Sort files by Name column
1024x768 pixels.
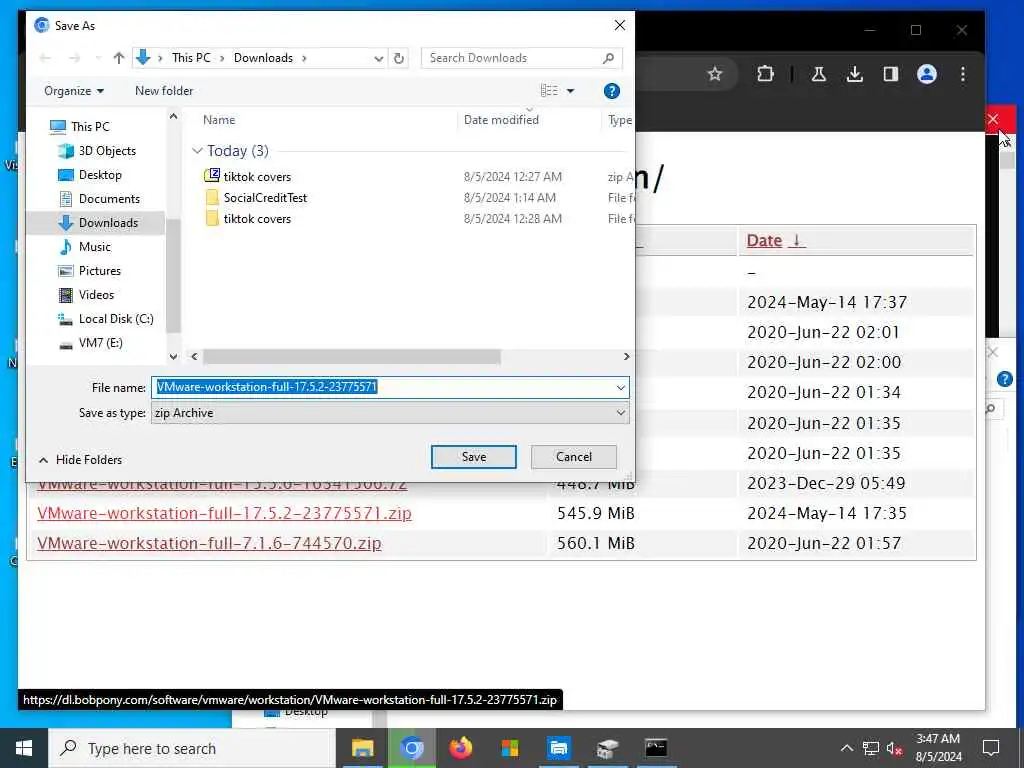219,120
